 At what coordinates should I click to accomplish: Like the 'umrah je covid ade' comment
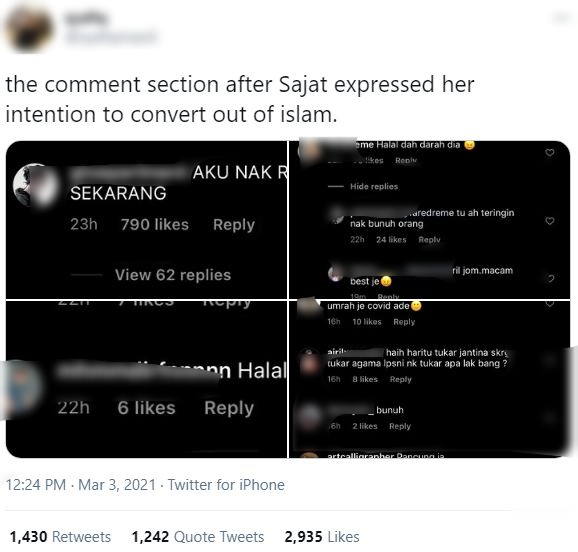tap(550, 304)
